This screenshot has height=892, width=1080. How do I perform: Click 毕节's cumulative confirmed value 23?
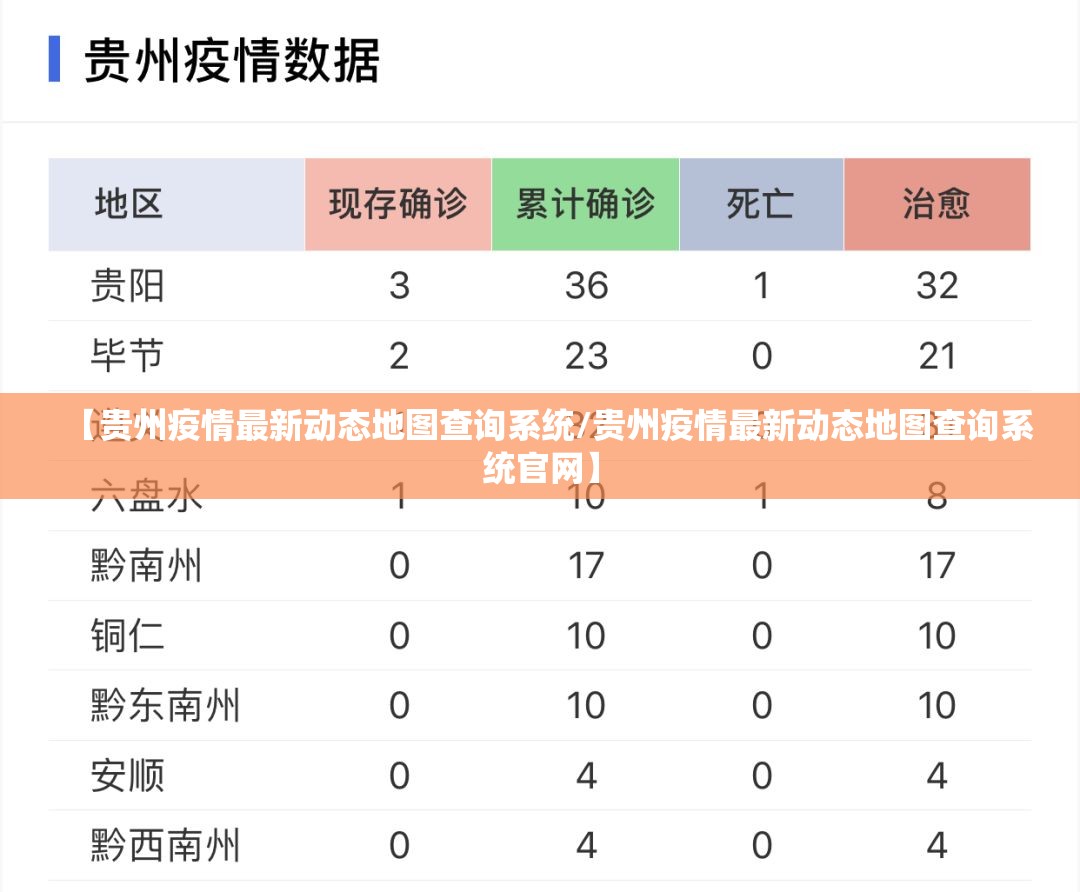pyautogui.click(x=586, y=356)
